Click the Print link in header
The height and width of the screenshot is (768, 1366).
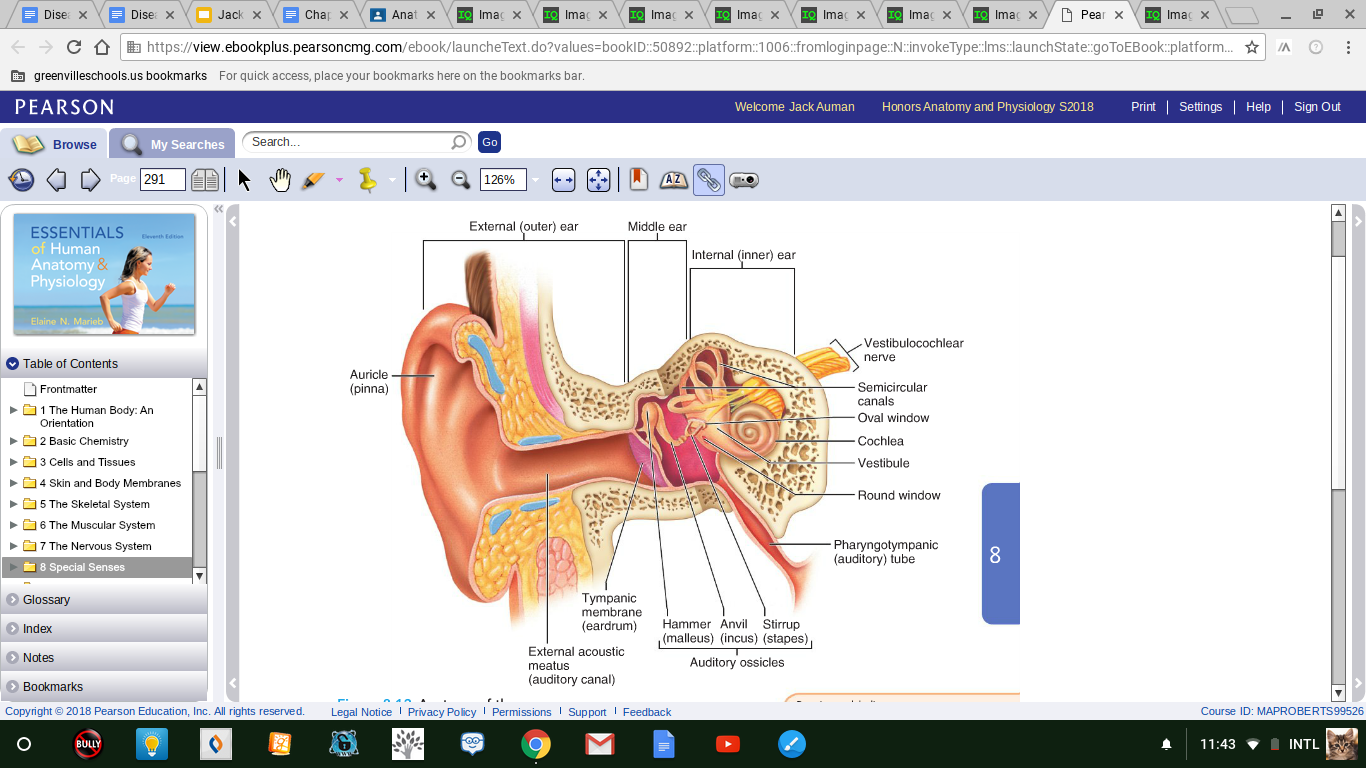[x=1143, y=107]
